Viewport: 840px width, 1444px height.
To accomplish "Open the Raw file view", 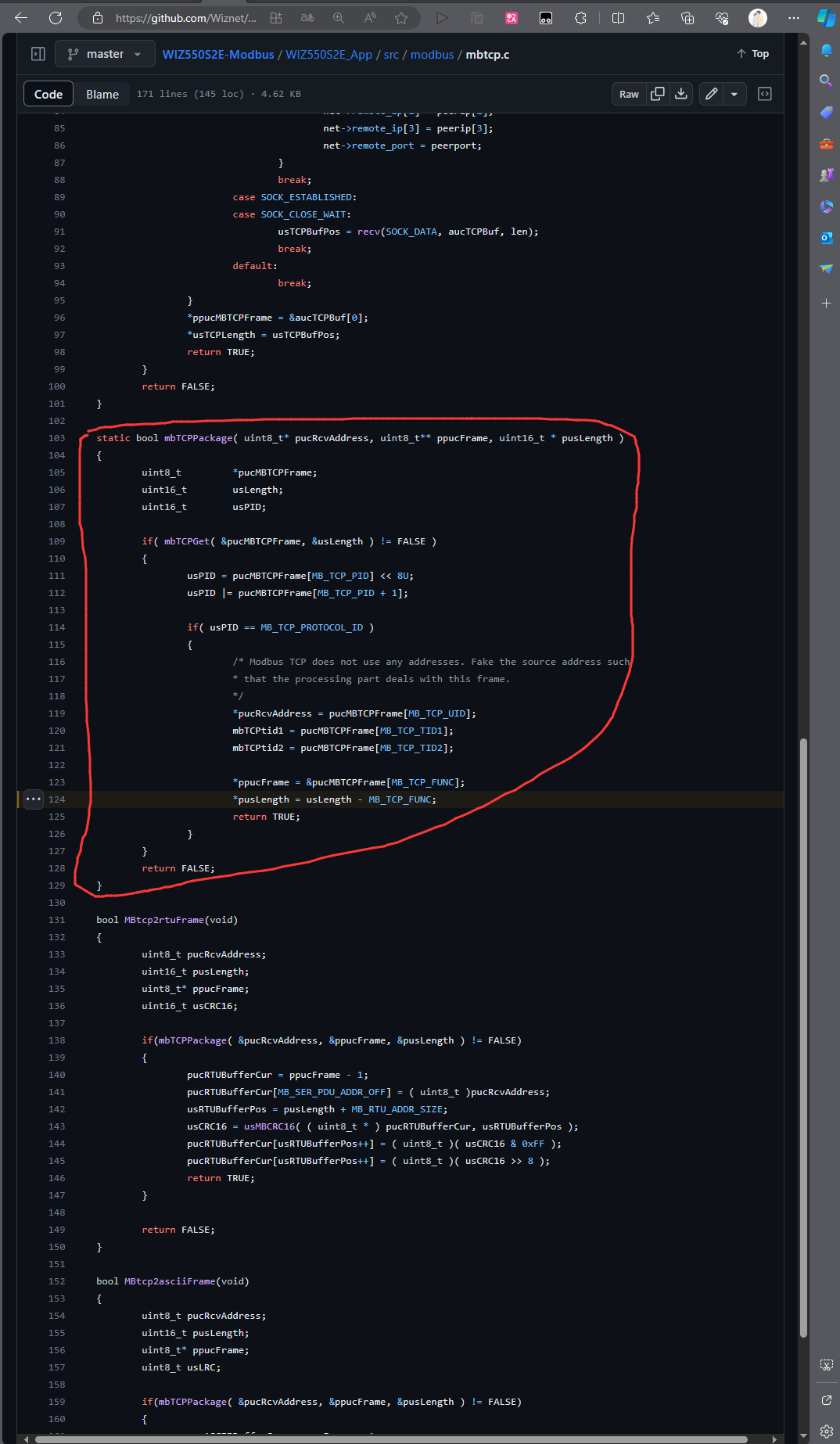I will point(629,94).
